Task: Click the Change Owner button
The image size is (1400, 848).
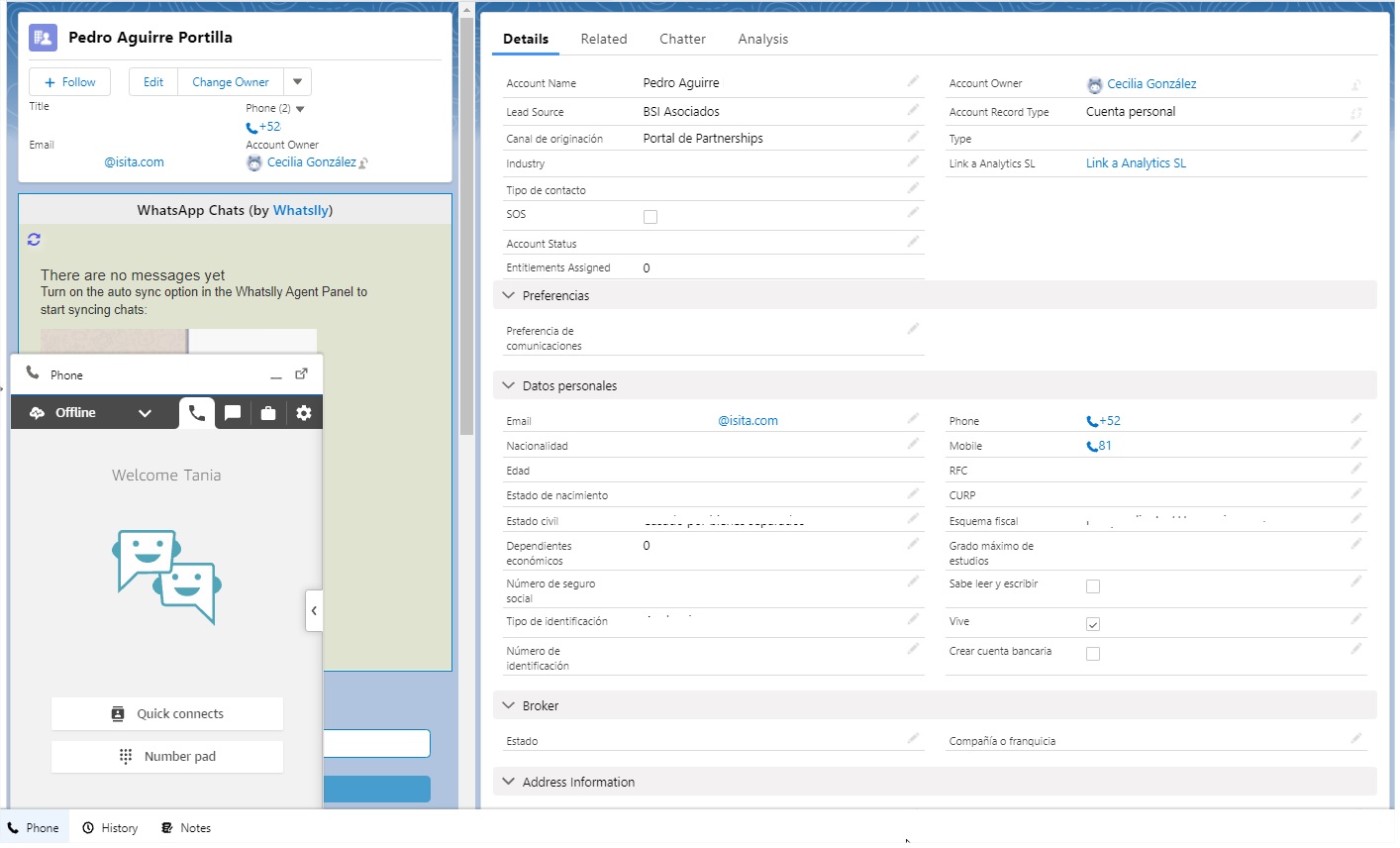Action: point(231,82)
